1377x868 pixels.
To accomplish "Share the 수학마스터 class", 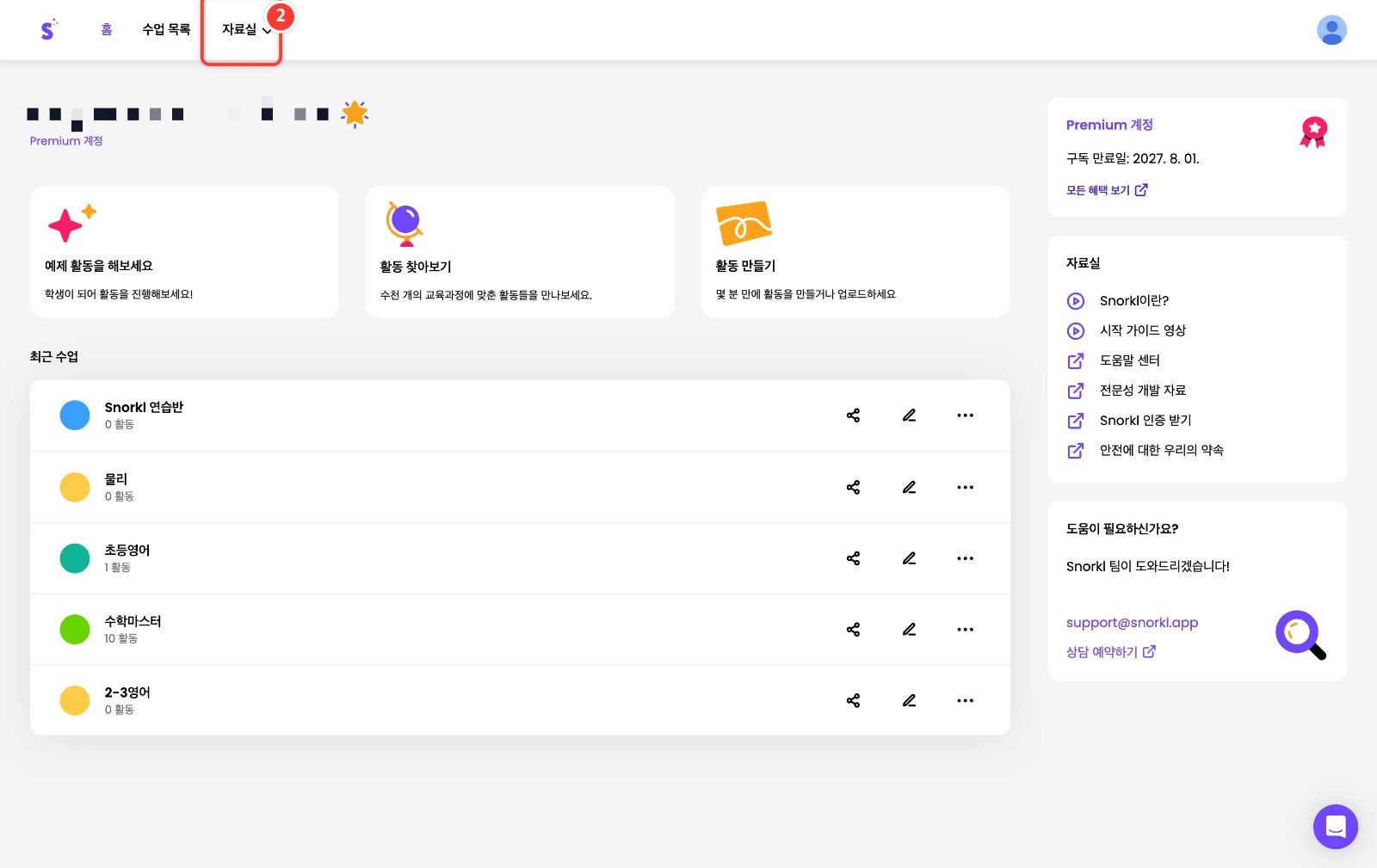I will point(853,630).
